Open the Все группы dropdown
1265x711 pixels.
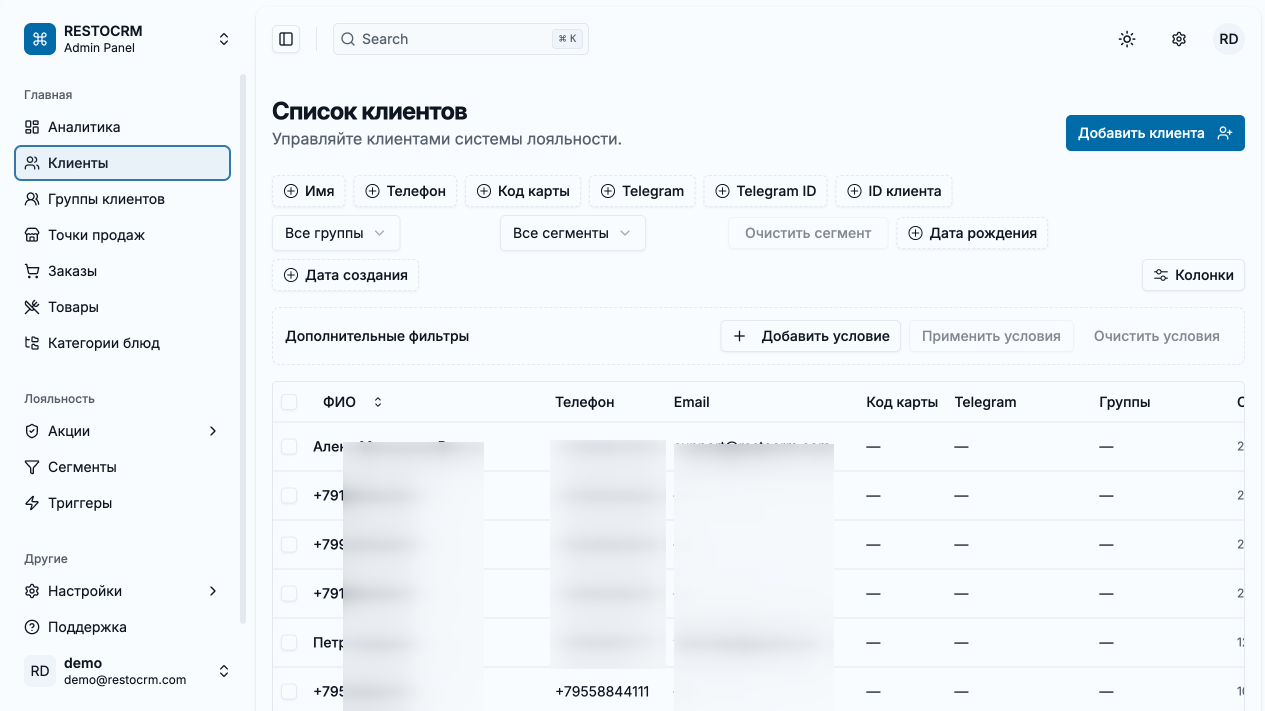click(x=336, y=233)
